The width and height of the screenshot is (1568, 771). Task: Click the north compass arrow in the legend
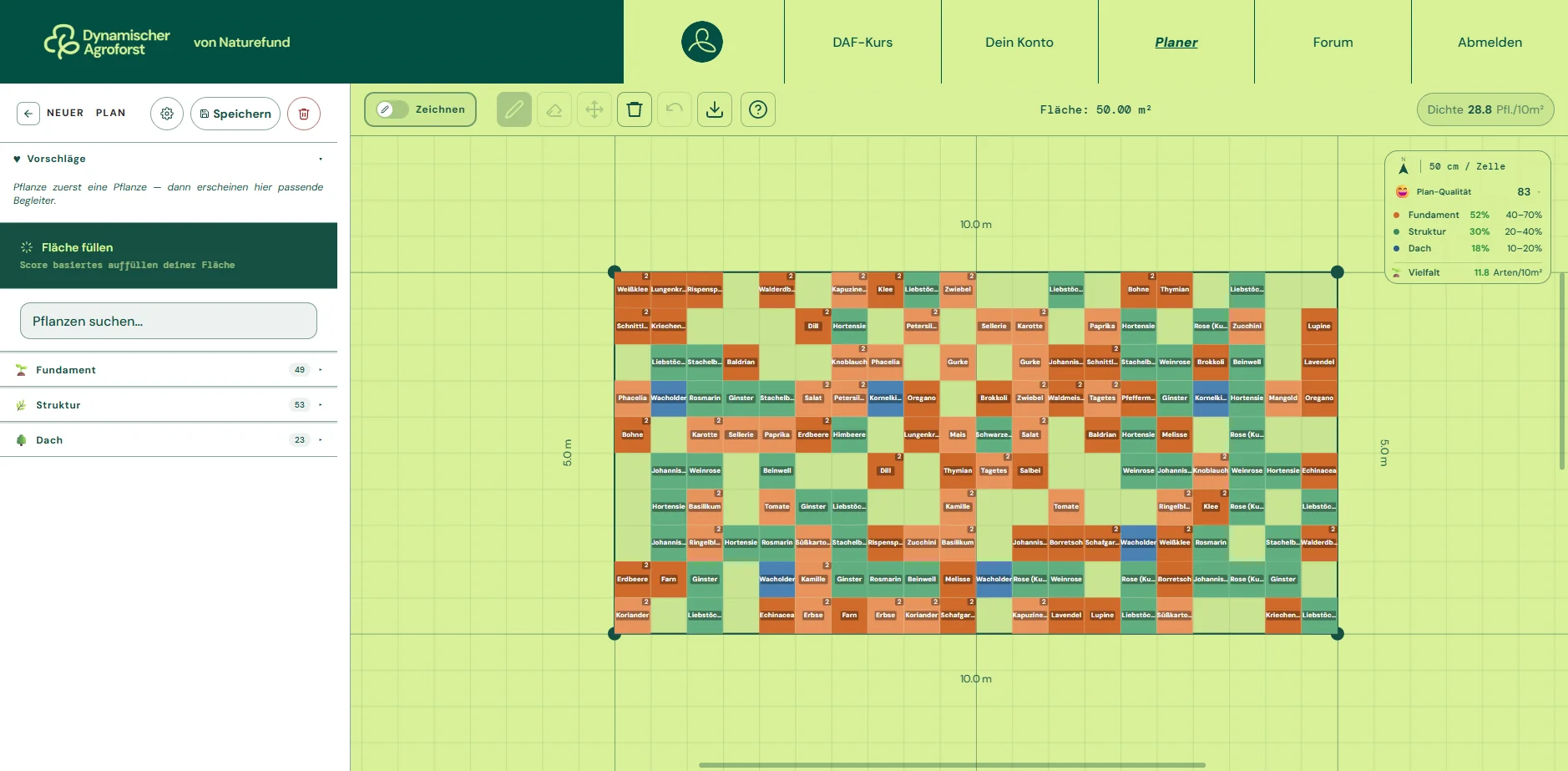[1404, 167]
